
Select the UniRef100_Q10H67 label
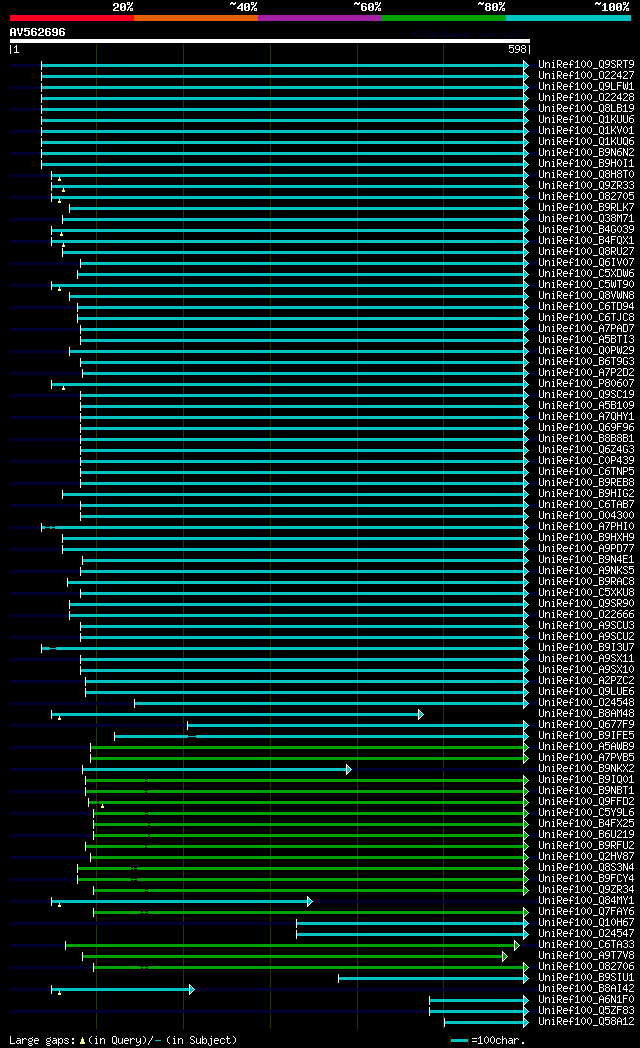[x=587, y=922]
